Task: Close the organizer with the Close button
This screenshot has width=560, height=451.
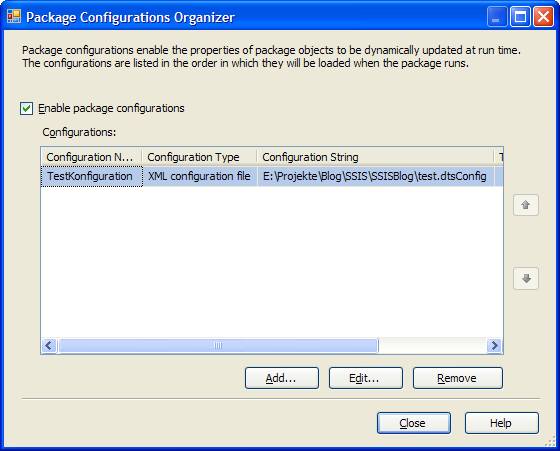Action: (414, 423)
